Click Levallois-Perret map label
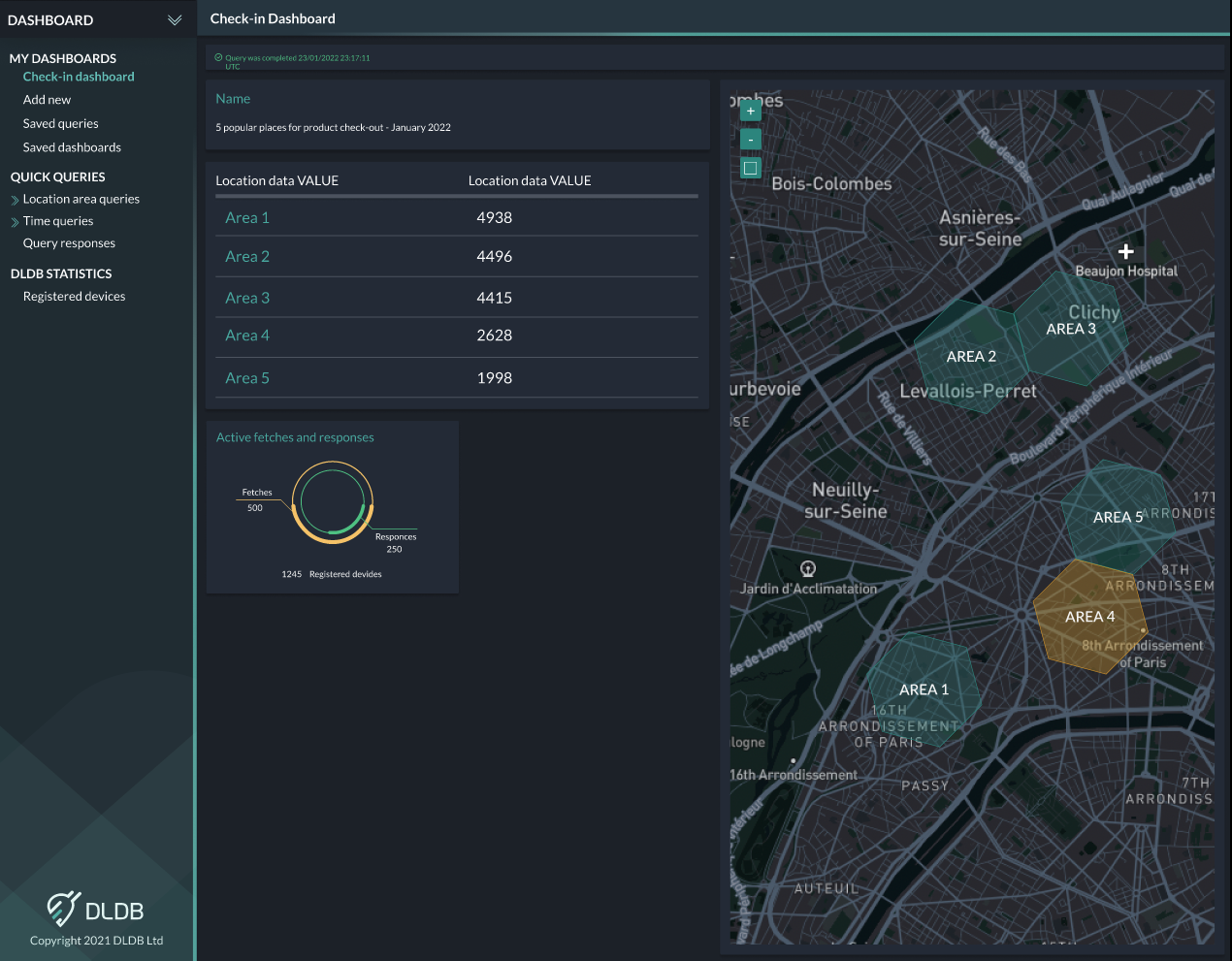The height and width of the screenshot is (961, 1232). [x=968, y=391]
